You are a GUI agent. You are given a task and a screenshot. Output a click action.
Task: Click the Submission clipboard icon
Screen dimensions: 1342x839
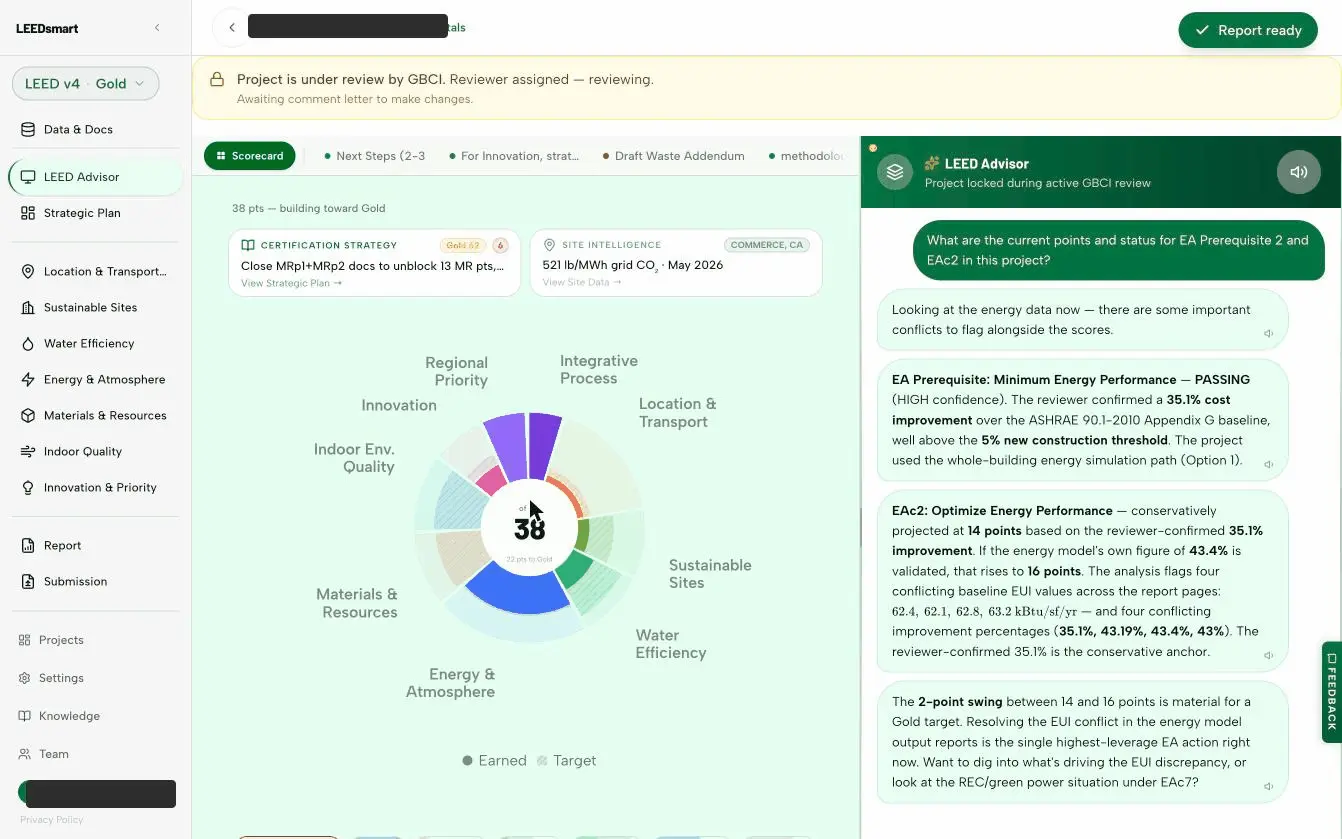(27, 581)
